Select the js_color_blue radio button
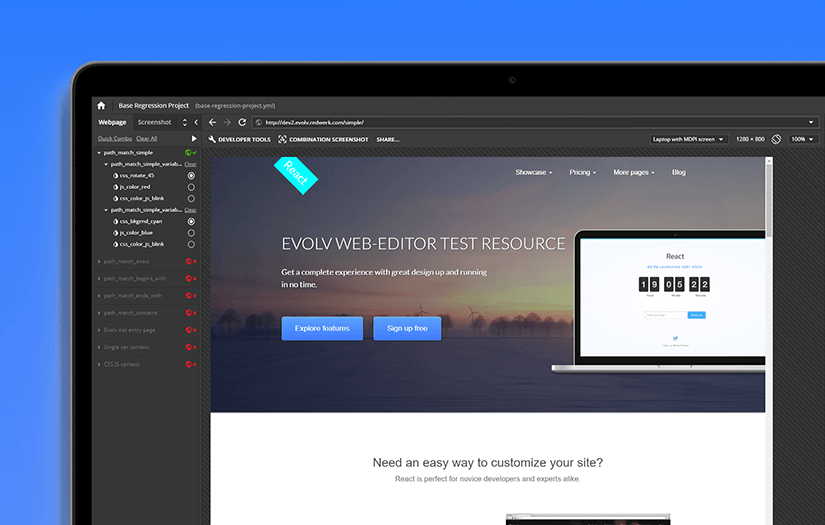The height and width of the screenshot is (525, 825). pos(191,233)
